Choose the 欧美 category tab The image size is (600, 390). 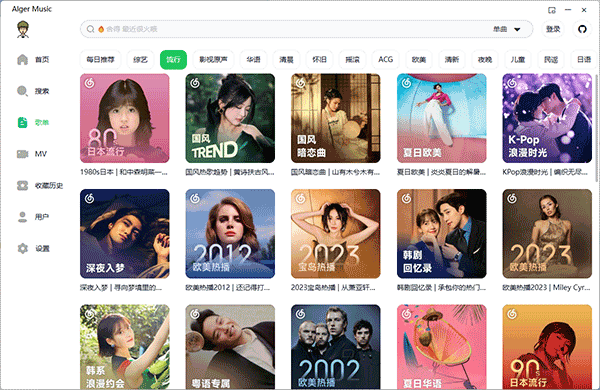click(x=419, y=60)
